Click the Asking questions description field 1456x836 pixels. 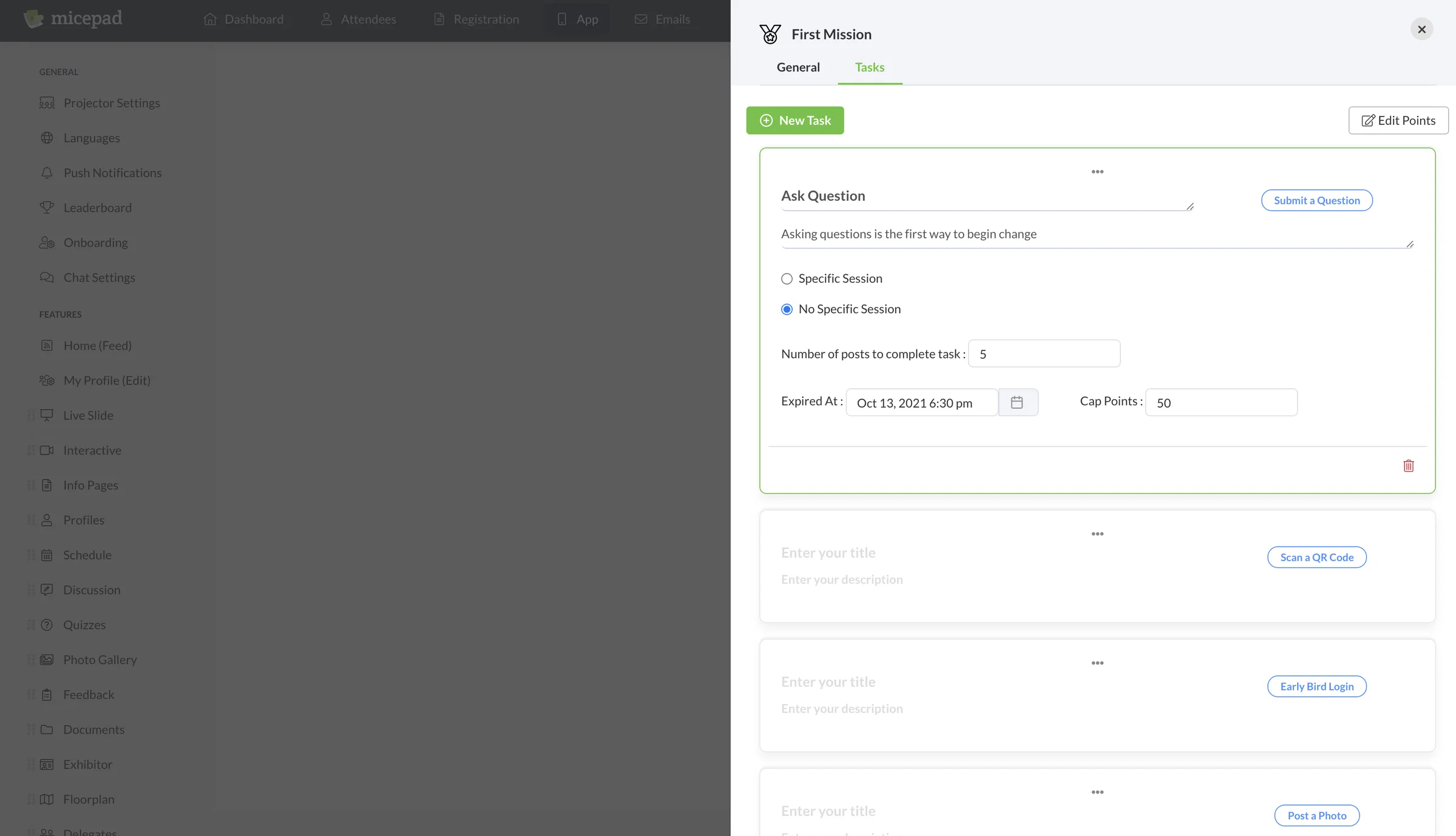[1097, 235]
